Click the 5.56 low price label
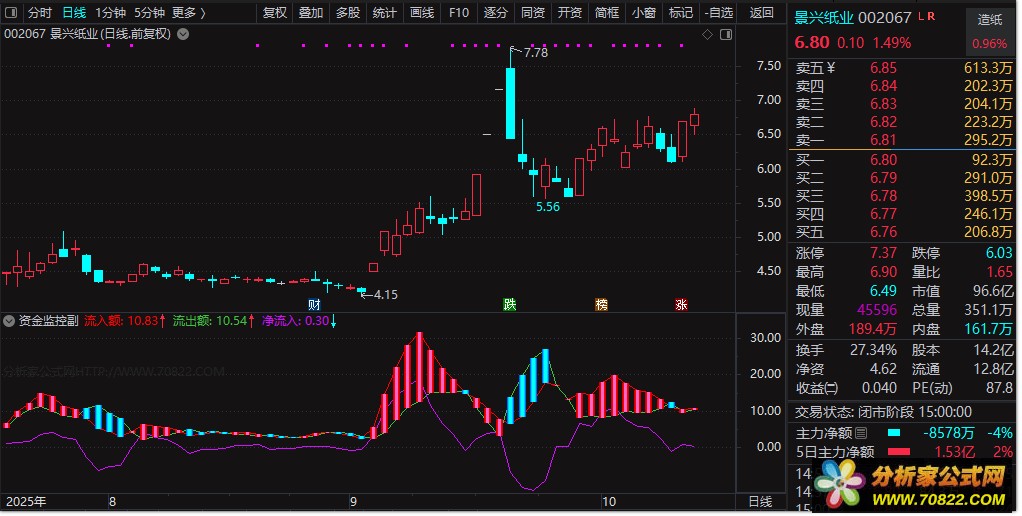Image resolution: width=1022 pixels, height=516 pixels. 548,207
